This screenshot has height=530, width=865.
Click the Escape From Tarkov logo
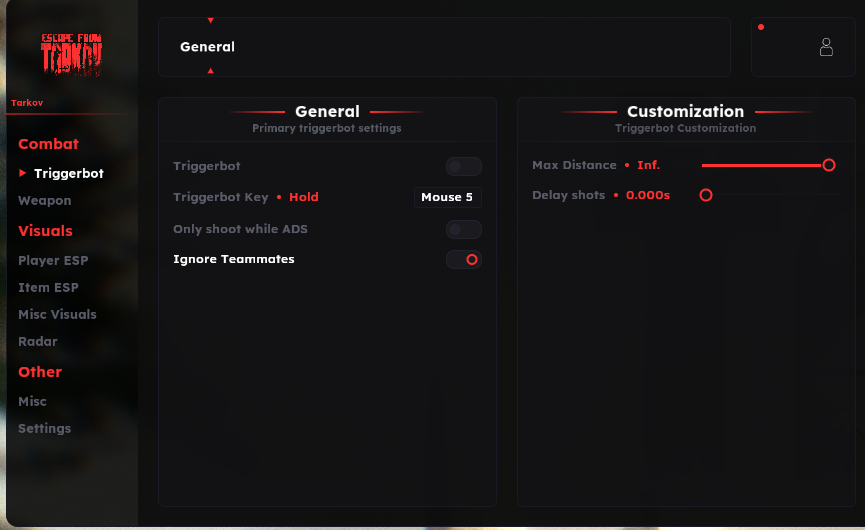[71, 54]
